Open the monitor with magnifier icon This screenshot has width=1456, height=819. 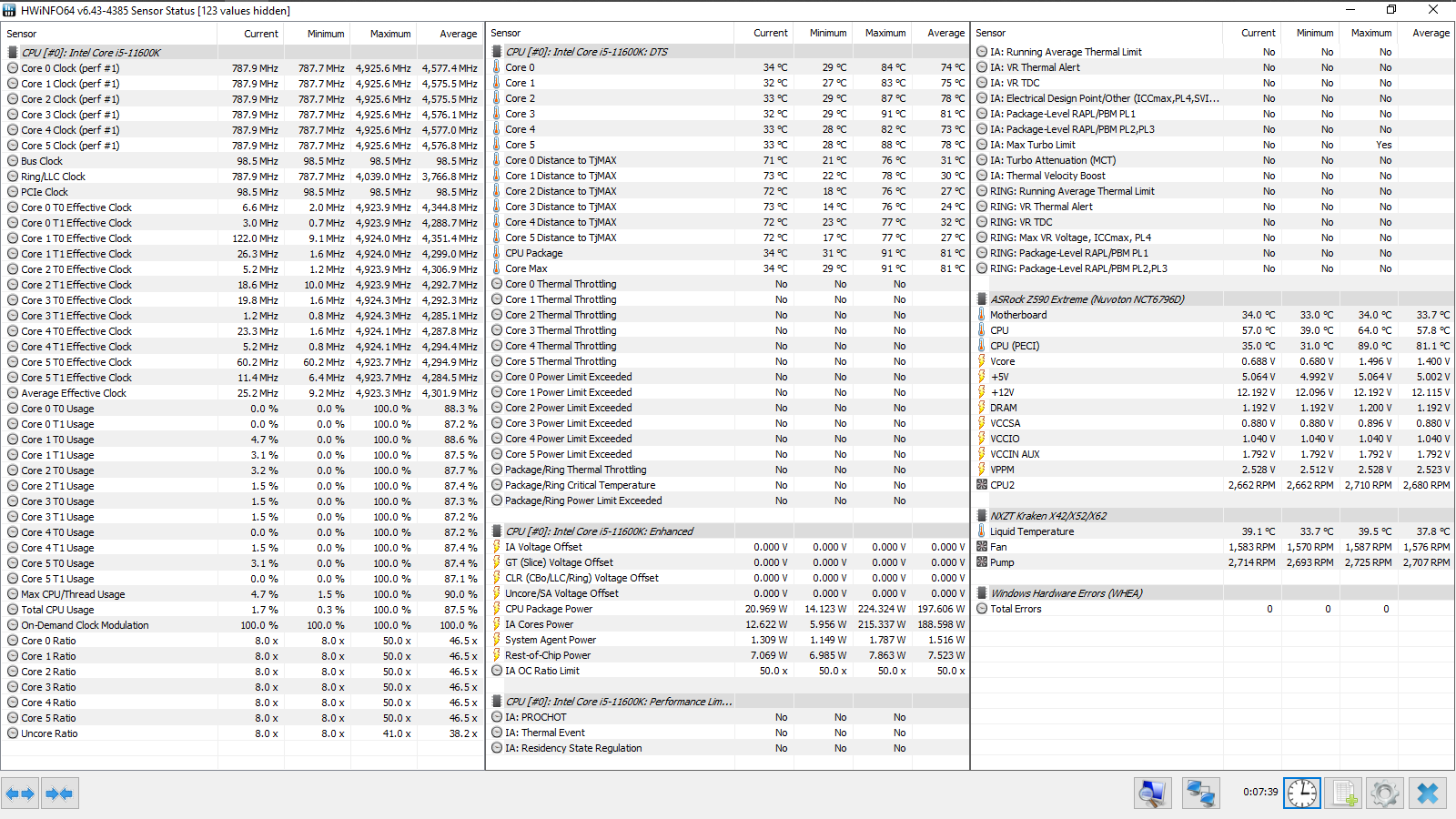coord(1152,794)
